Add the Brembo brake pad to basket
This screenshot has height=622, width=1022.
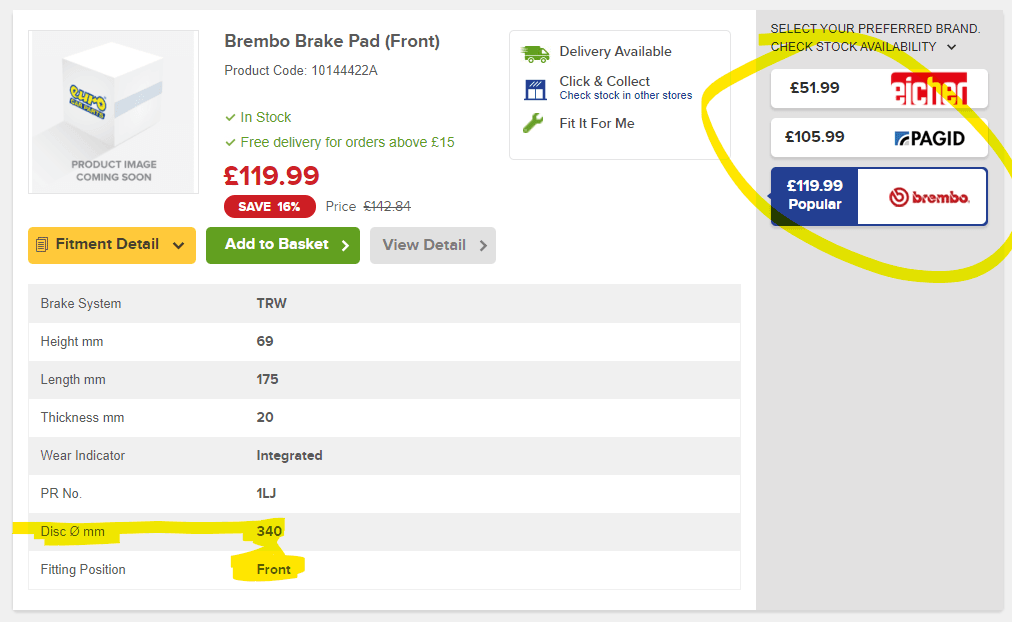[282, 245]
